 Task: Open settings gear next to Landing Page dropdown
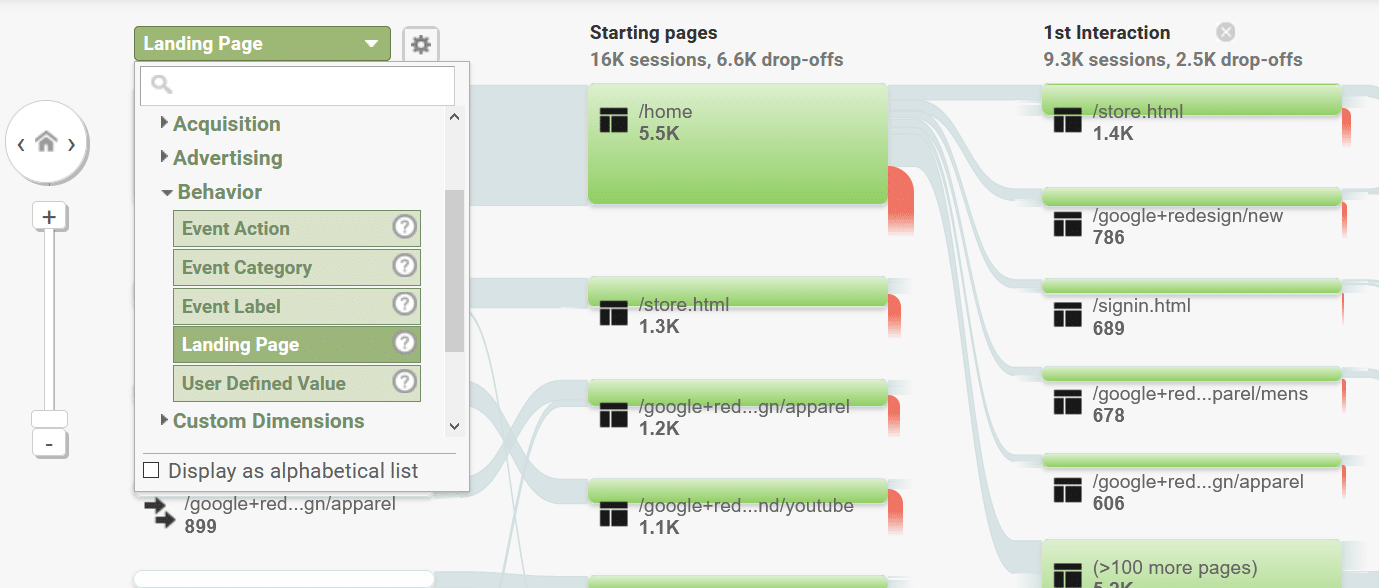click(421, 44)
